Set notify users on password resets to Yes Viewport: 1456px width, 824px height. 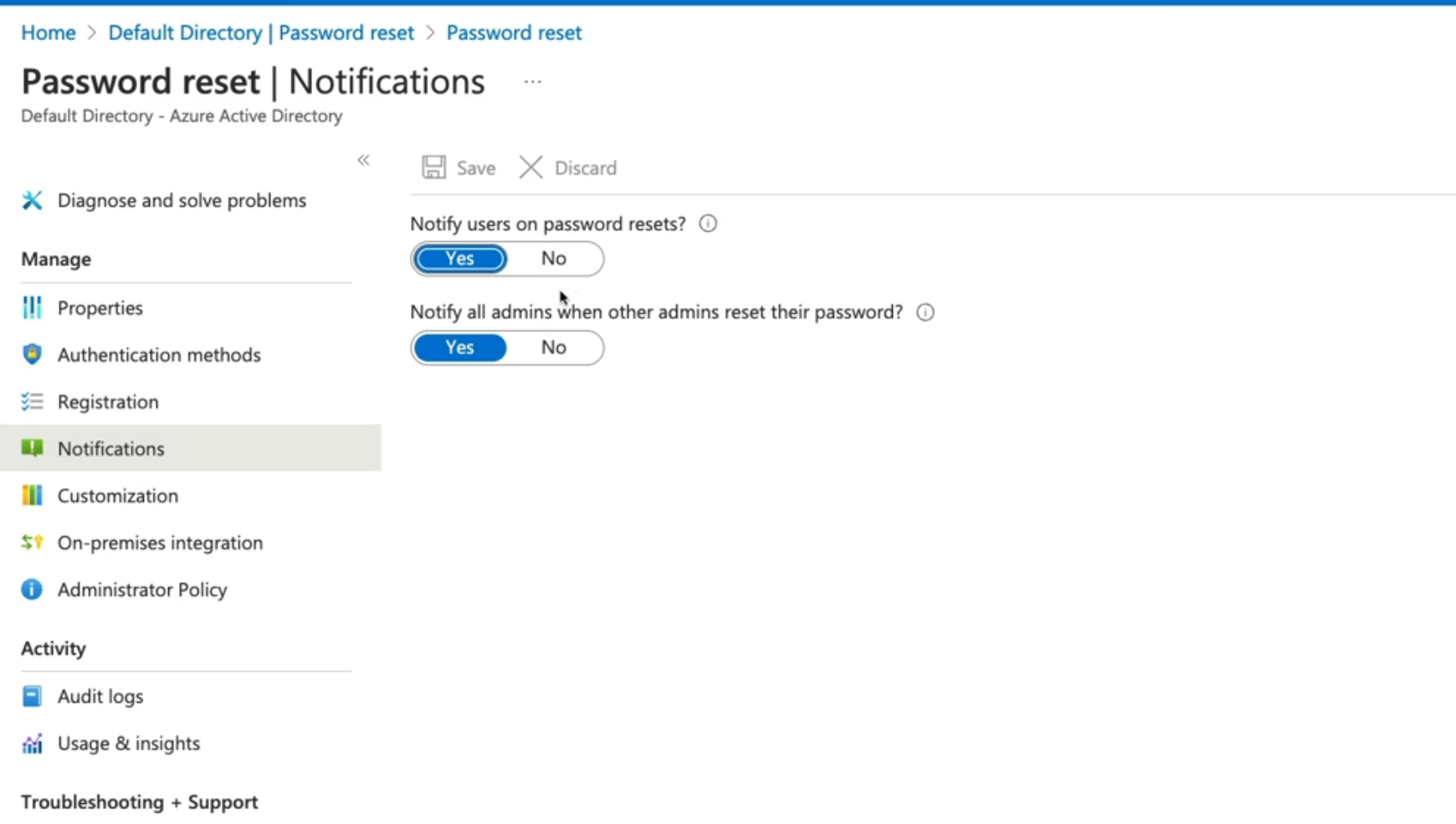coord(460,258)
